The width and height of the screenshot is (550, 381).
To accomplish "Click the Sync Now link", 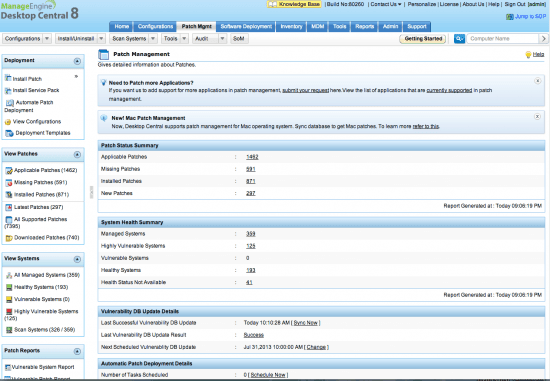I will (x=306, y=323).
